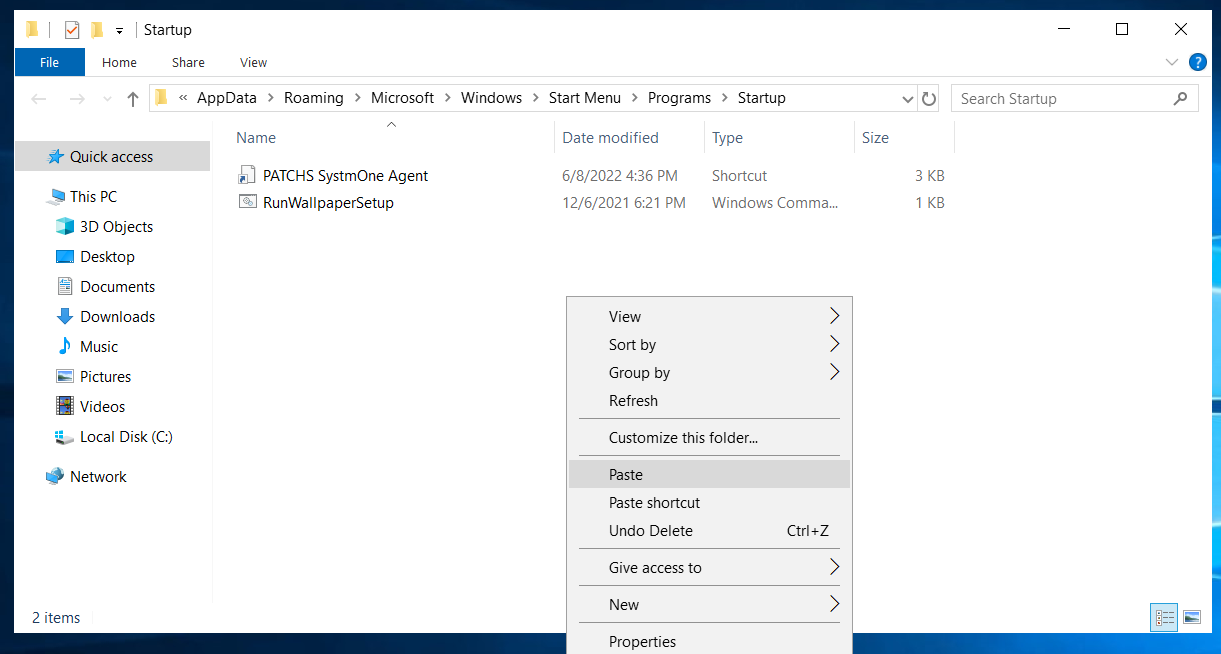1221x654 pixels.
Task: Navigate up one folder level with the up arrow
Action: (133, 98)
